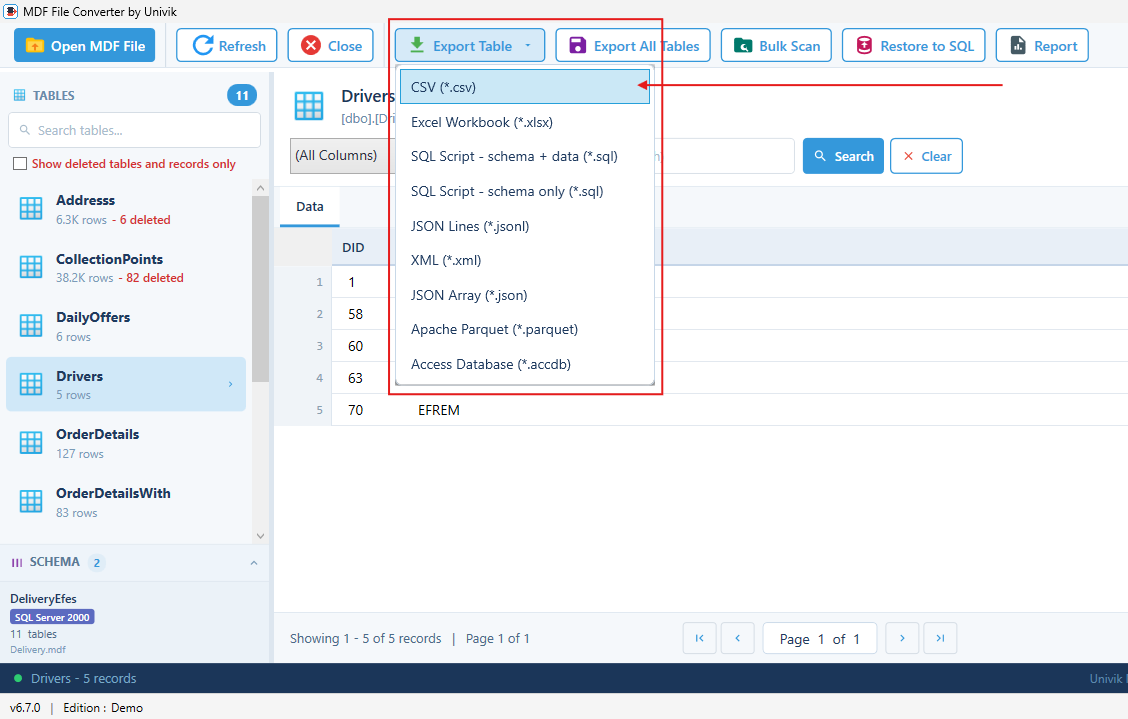
Task: Click the large Drivers header table icon
Action: (309, 106)
